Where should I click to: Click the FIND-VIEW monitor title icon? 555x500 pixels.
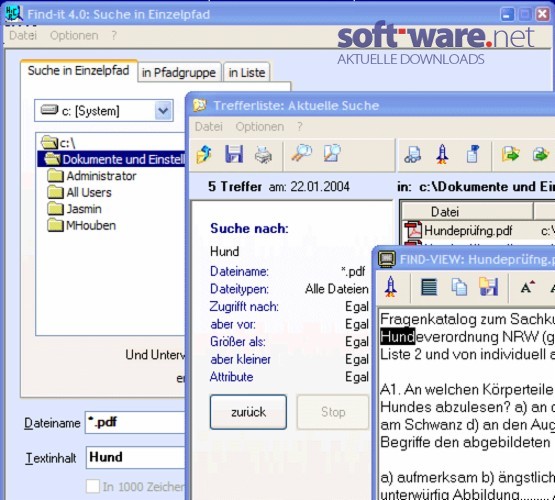tap(387, 259)
